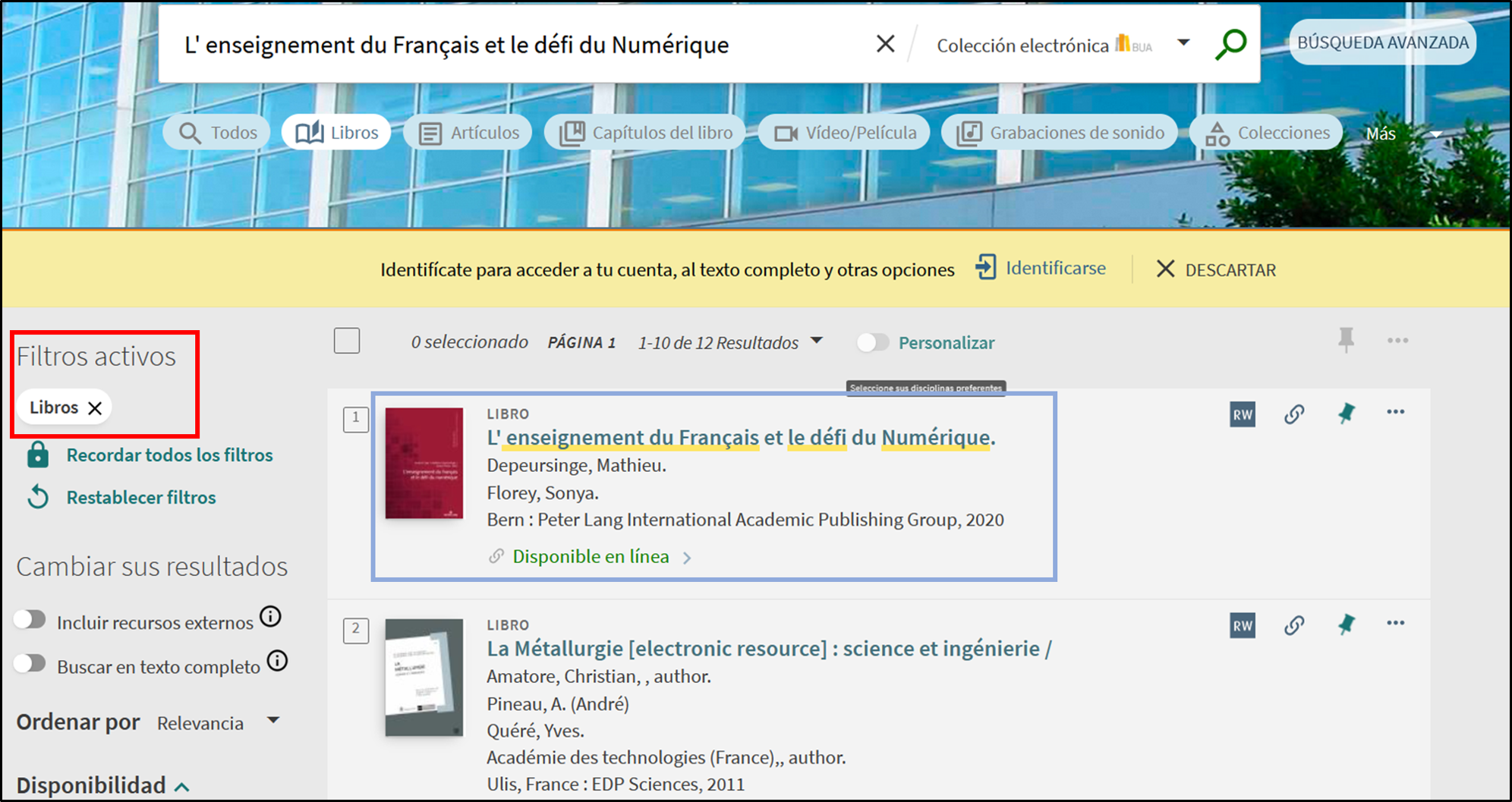
Task: Click the Restablecer filtros reset icon
Action: 38,498
